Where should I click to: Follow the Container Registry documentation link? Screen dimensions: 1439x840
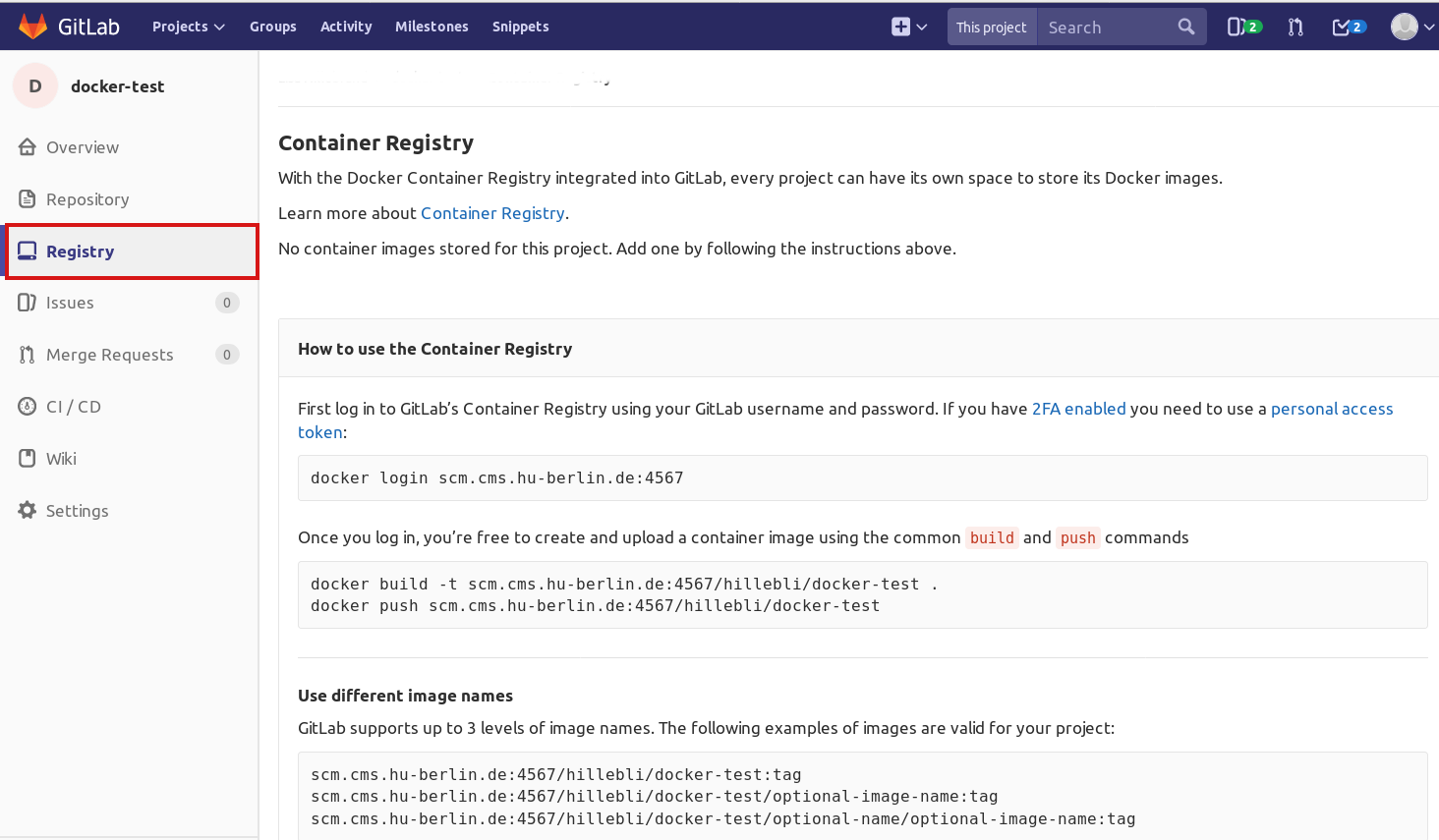tap(492, 213)
